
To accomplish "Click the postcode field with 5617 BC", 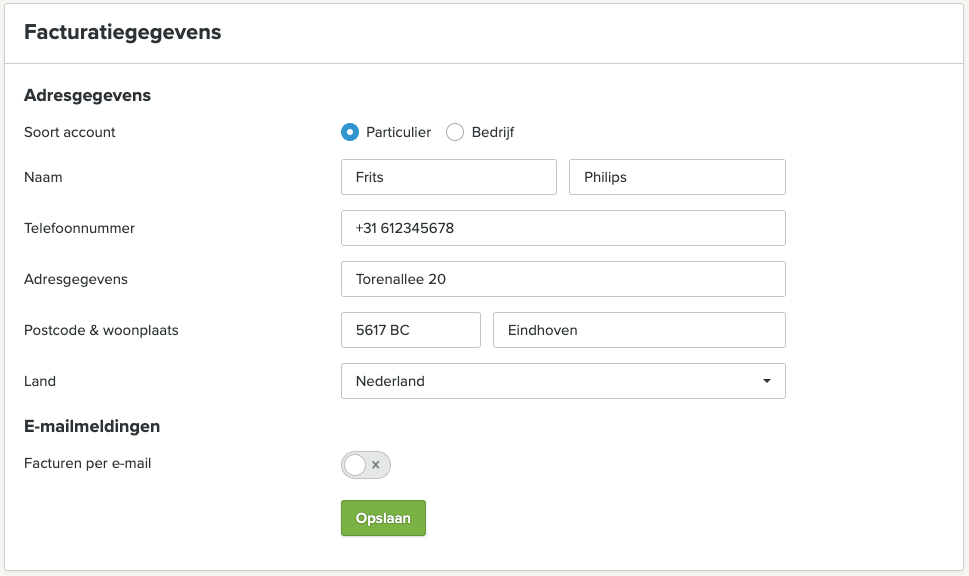I will click(411, 330).
